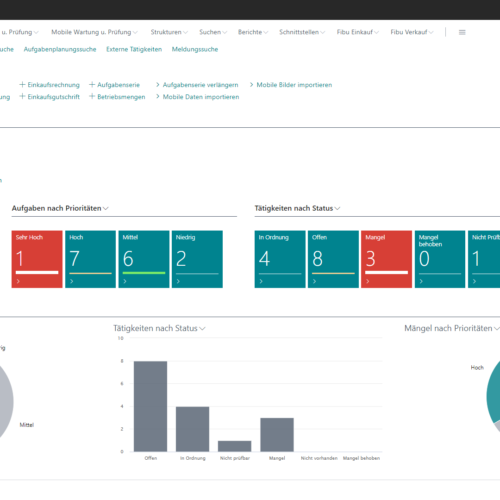Screen dimensions: 500x500
Task: Click the plus icon beside Aufgabenserie
Action: (x=92, y=85)
